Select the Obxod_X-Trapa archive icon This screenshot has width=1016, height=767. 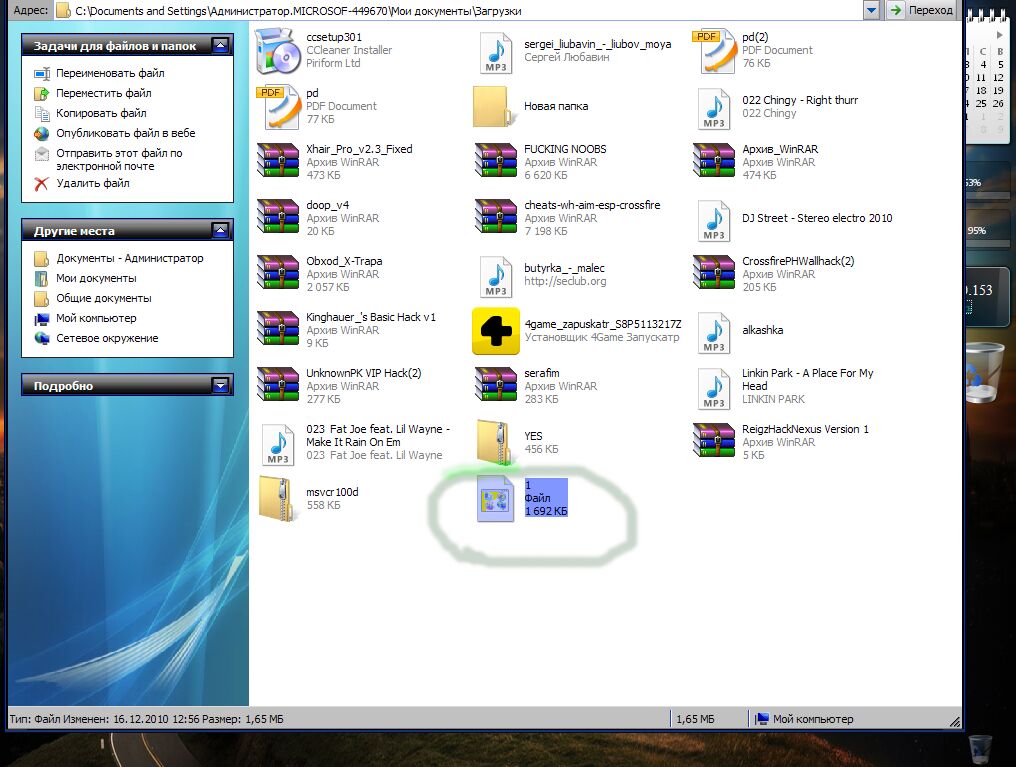pyautogui.click(x=278, y=272)
